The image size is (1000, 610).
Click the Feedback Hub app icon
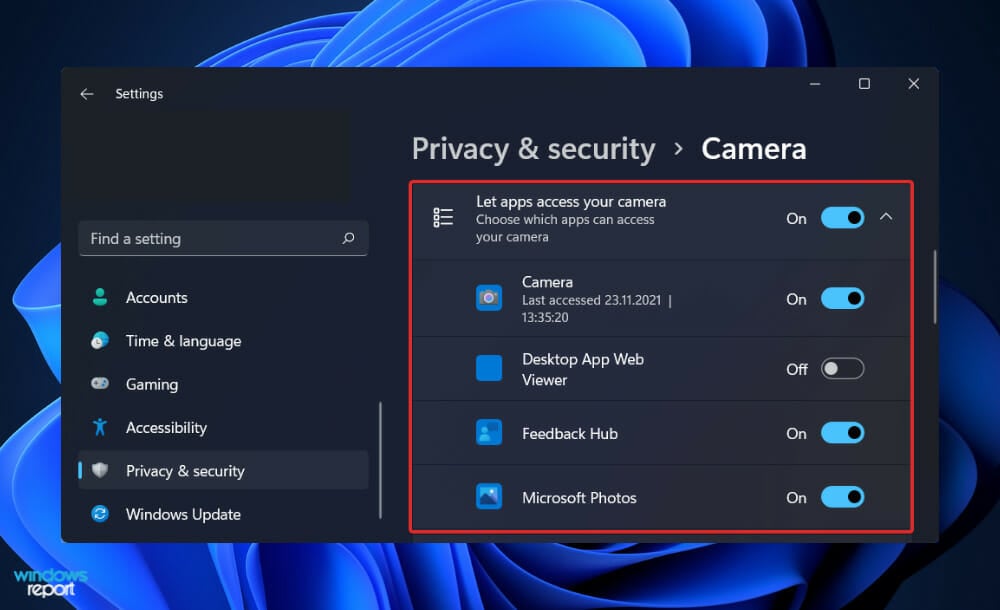pyautogui.click(x=489, y=433)
